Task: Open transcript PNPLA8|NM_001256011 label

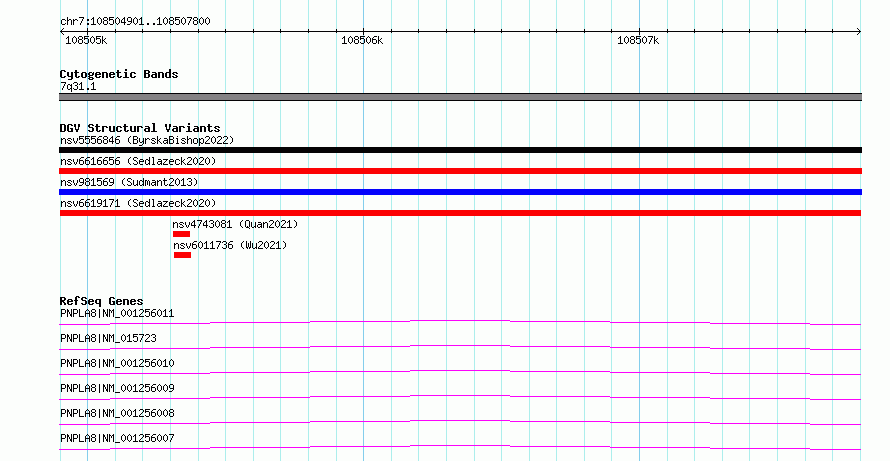Action: [117, 313]
